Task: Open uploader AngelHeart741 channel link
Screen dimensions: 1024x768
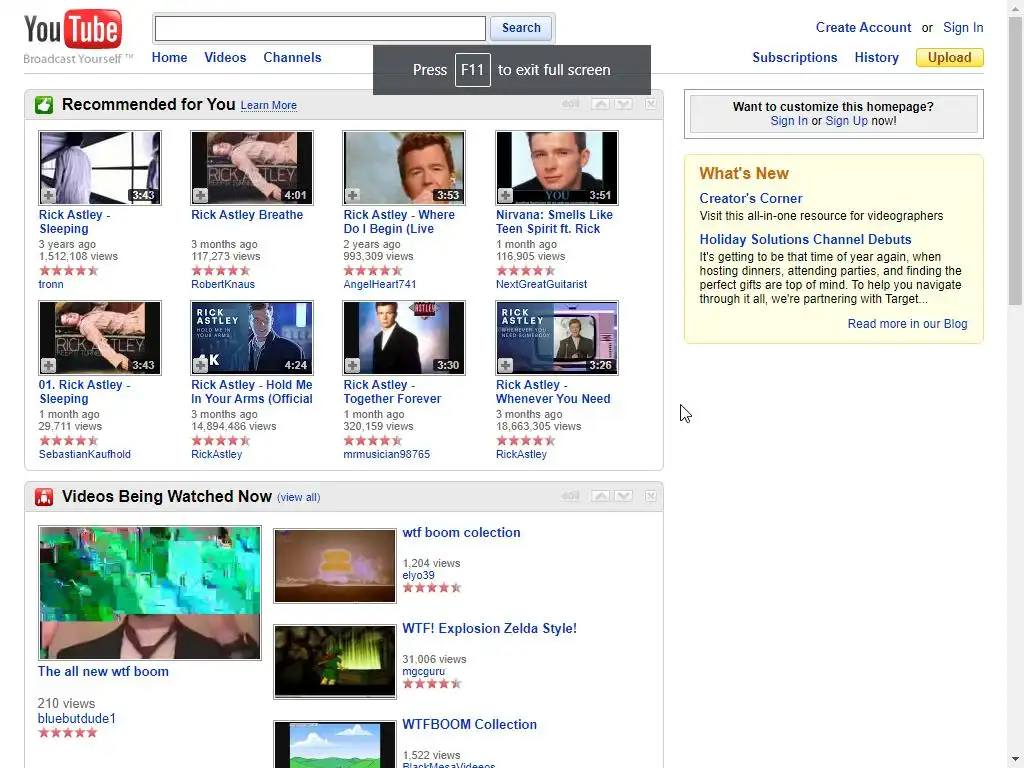Action: [x=379, y=284]
